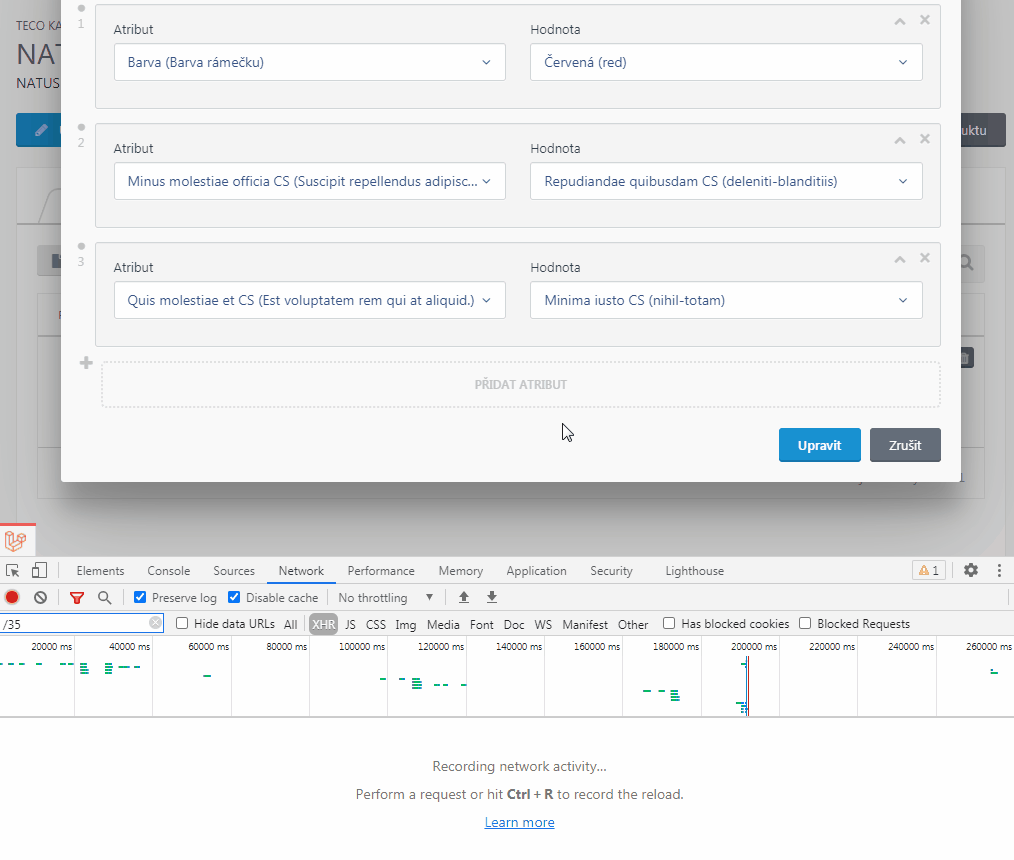Open the Červená (red) value dropdown
This screenshot has height=860, width=1014.
pyautogui.click(x=726, y=62)
